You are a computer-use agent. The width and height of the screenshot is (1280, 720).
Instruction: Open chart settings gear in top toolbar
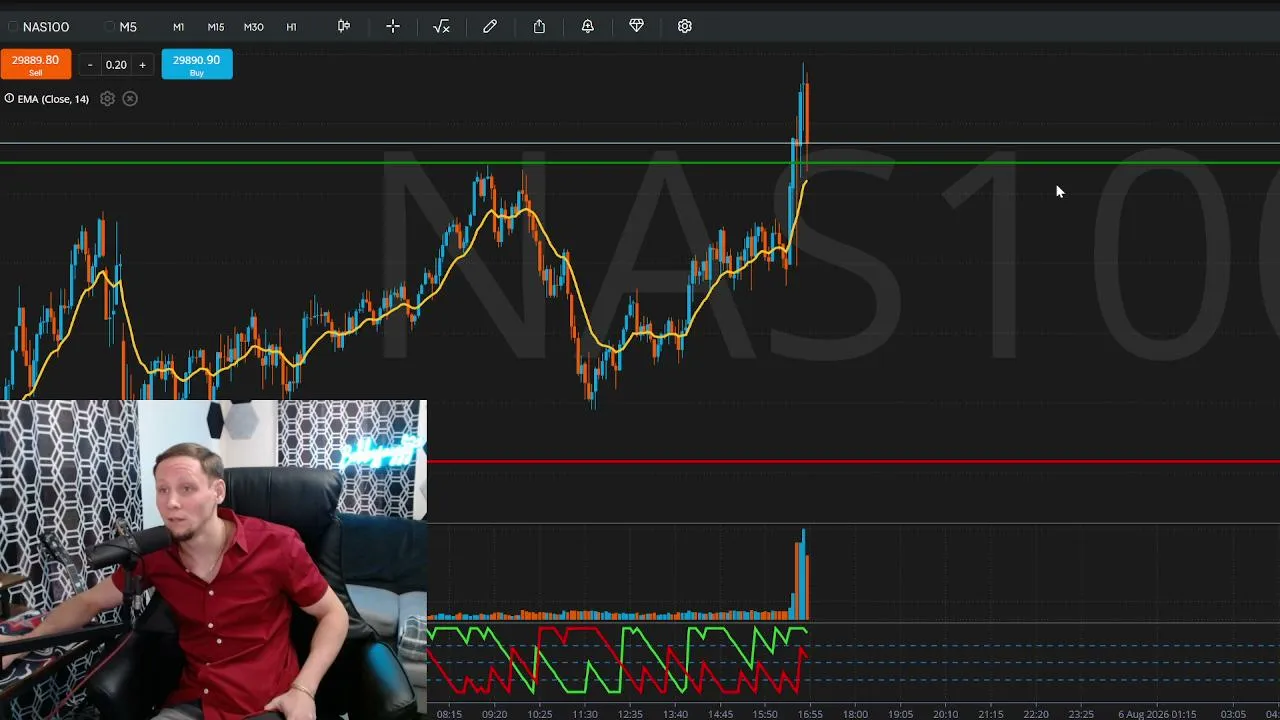(685, 26)
